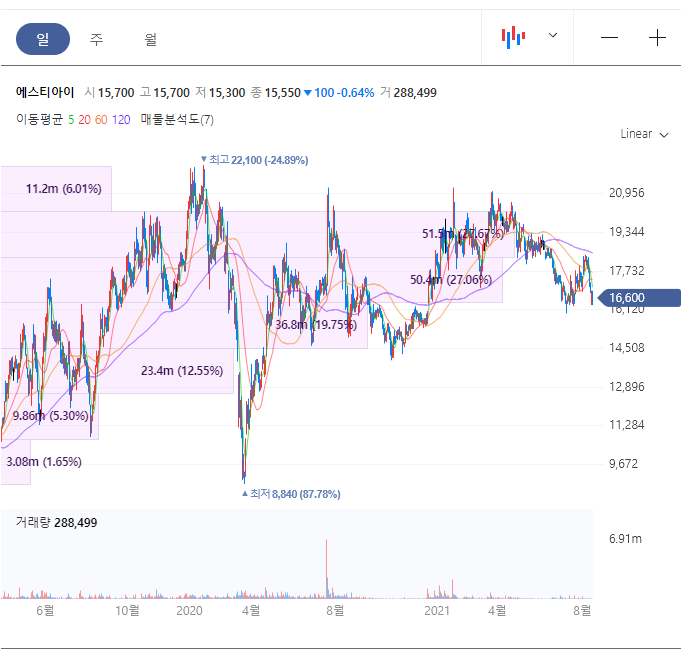Click the 9,672 price axis label
The image size is (681, 653).
(623, 464)
